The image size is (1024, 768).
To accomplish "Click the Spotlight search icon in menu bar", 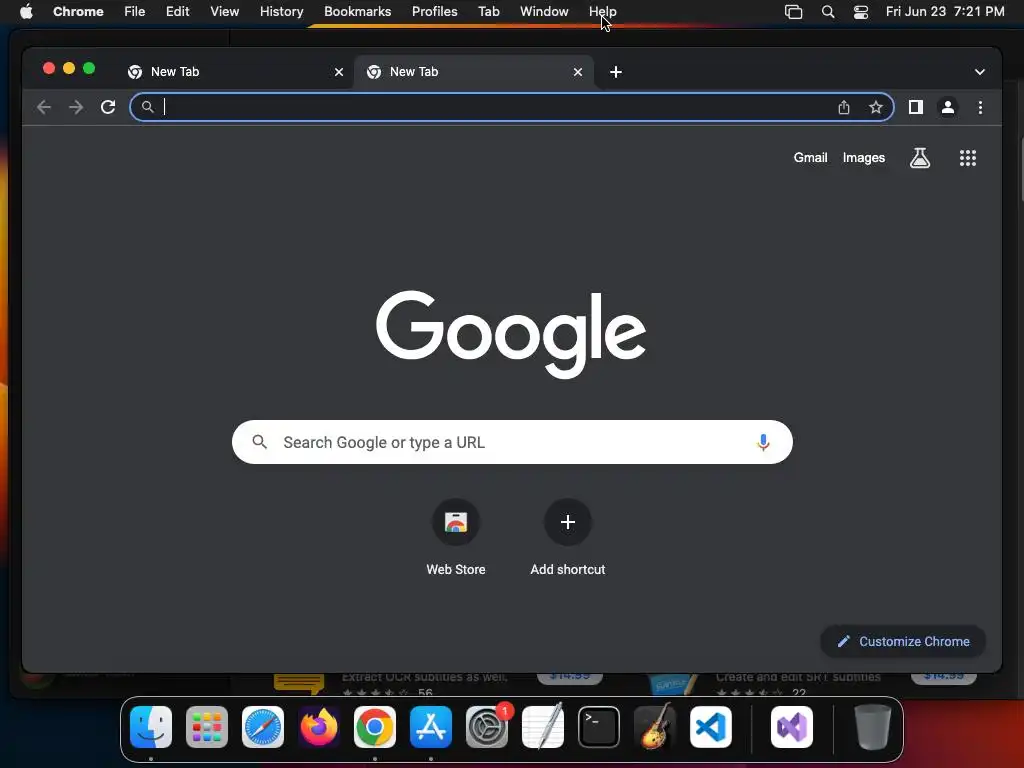I will click(827, 12).
